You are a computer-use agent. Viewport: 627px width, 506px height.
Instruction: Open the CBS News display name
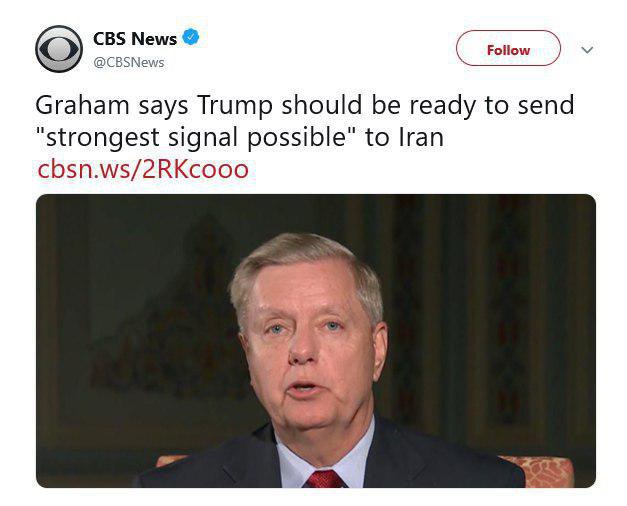click(135, 39)
